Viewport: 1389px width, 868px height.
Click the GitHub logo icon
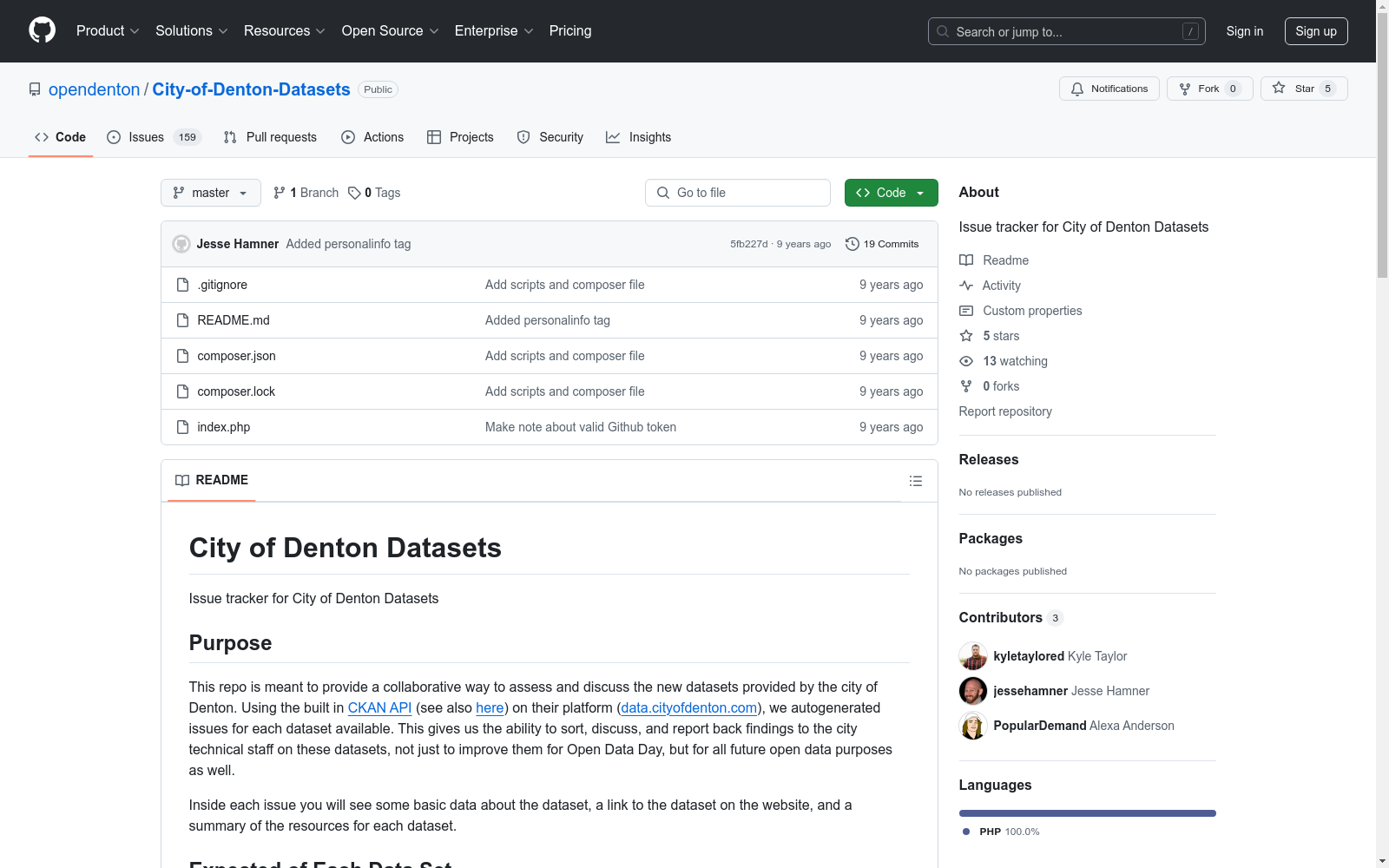tap(42, 30)
